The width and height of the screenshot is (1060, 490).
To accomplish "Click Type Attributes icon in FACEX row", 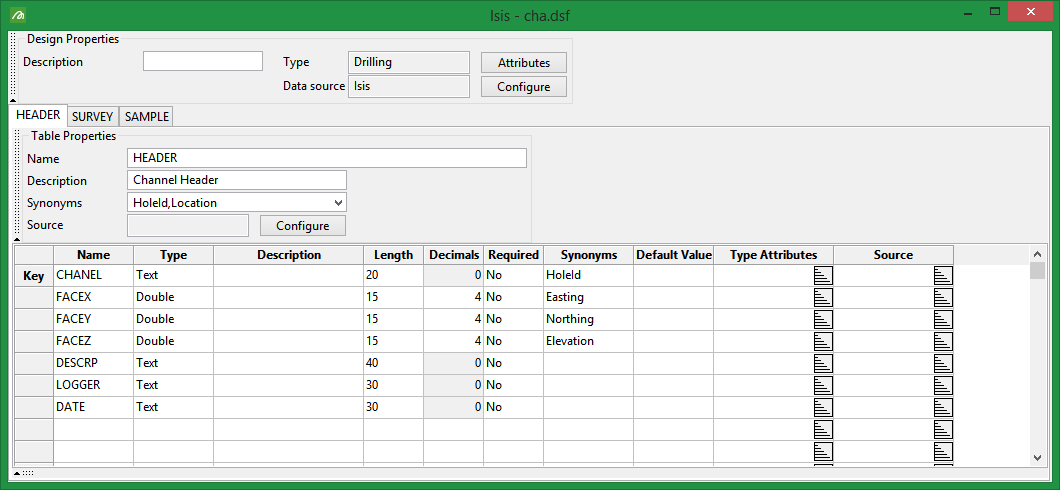I will point(823,297).
